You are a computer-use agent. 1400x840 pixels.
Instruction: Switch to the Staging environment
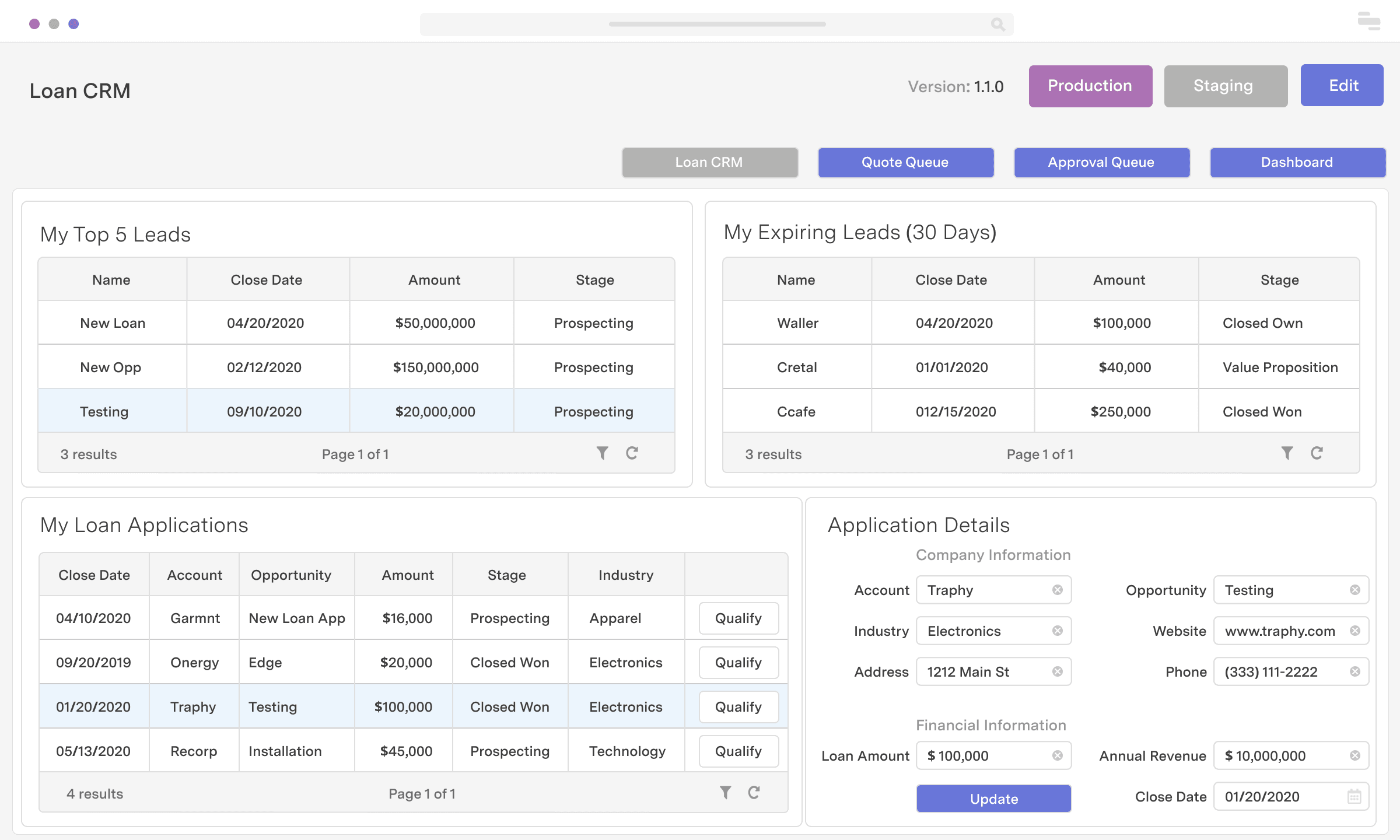[x=1226, y=86]
